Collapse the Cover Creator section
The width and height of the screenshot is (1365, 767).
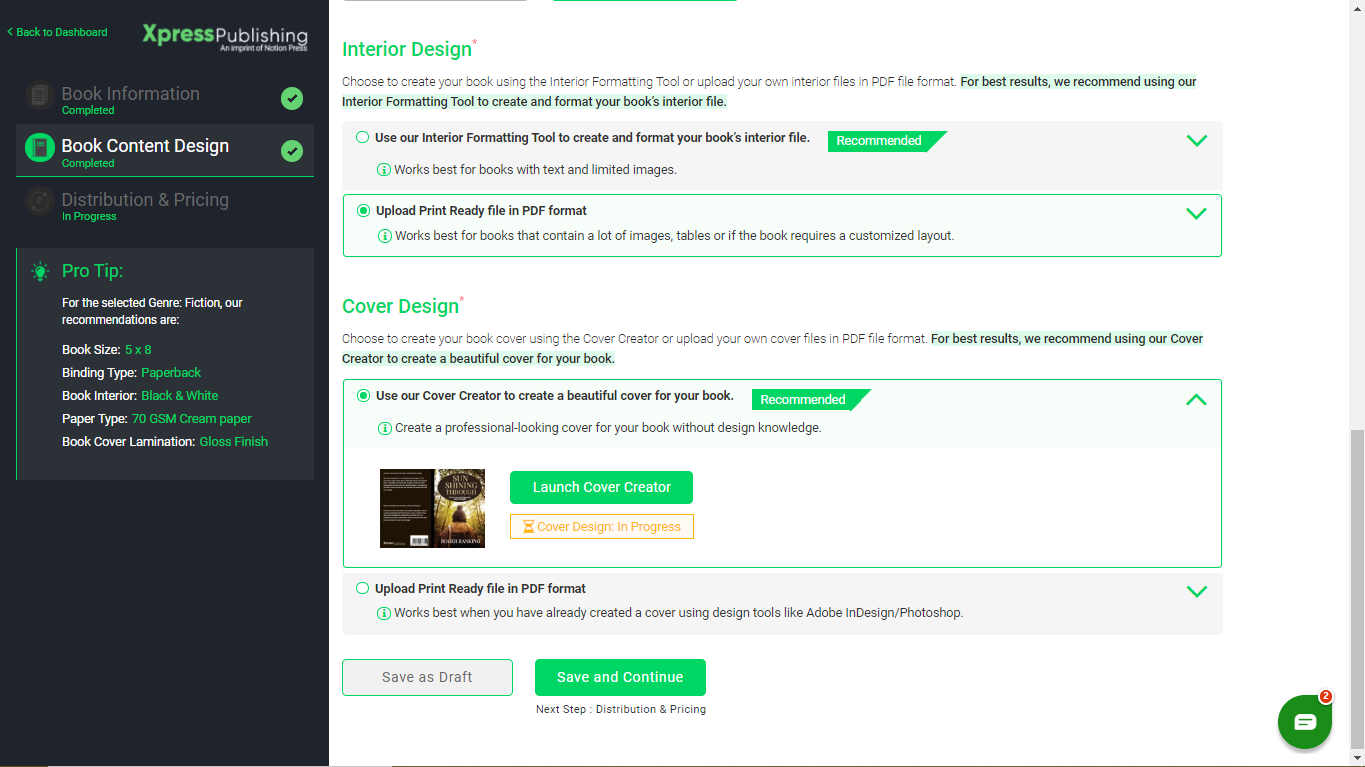1196,399
